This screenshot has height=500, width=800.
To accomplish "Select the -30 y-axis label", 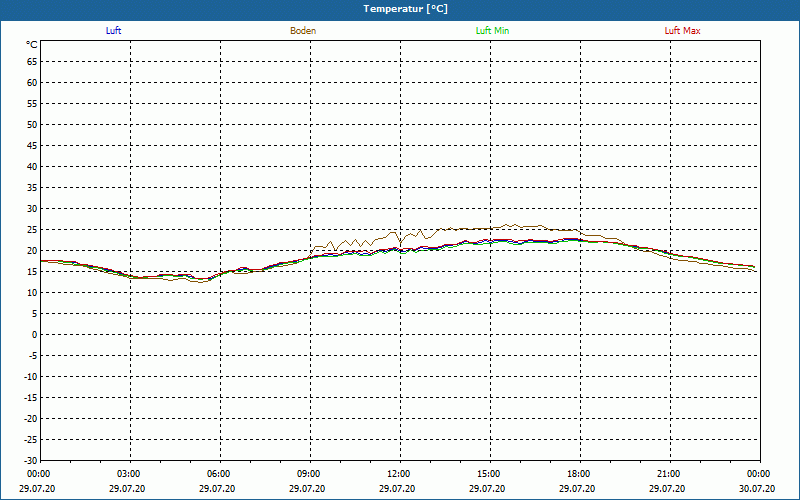I will click(x=31, y=461).
